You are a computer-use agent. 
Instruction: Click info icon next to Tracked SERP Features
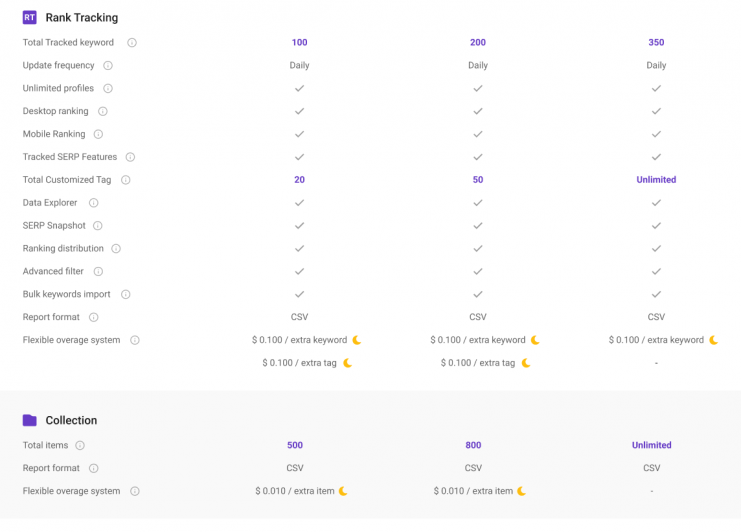pyautogui.click(x=130, y=157)
